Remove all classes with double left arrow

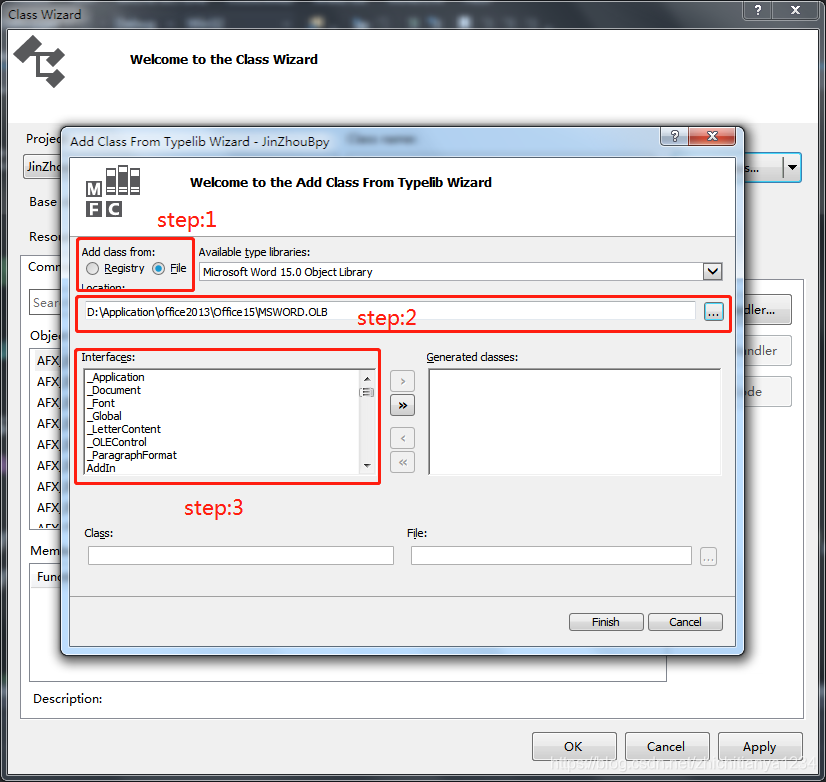coord(402,462)
